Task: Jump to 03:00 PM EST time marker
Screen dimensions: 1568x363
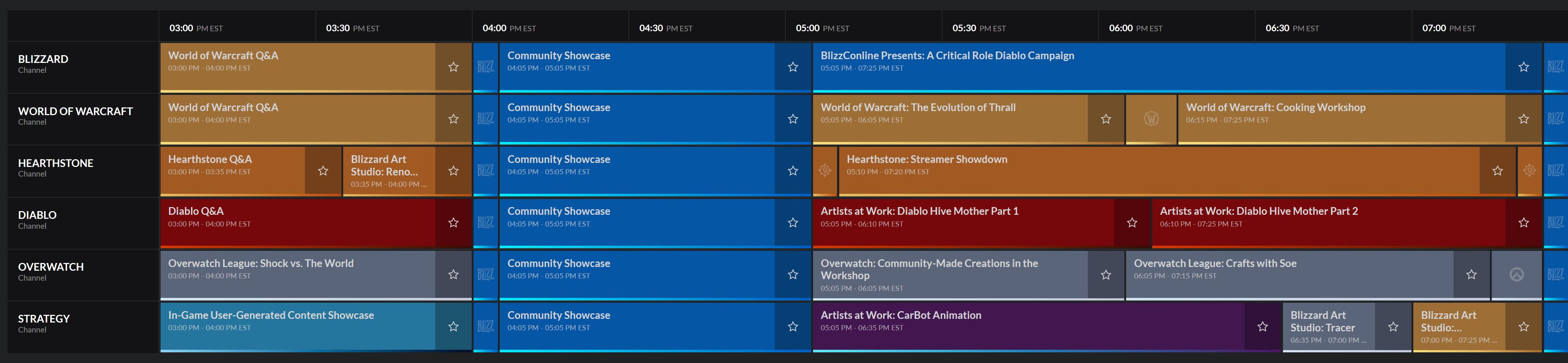Action: (196, 28)
